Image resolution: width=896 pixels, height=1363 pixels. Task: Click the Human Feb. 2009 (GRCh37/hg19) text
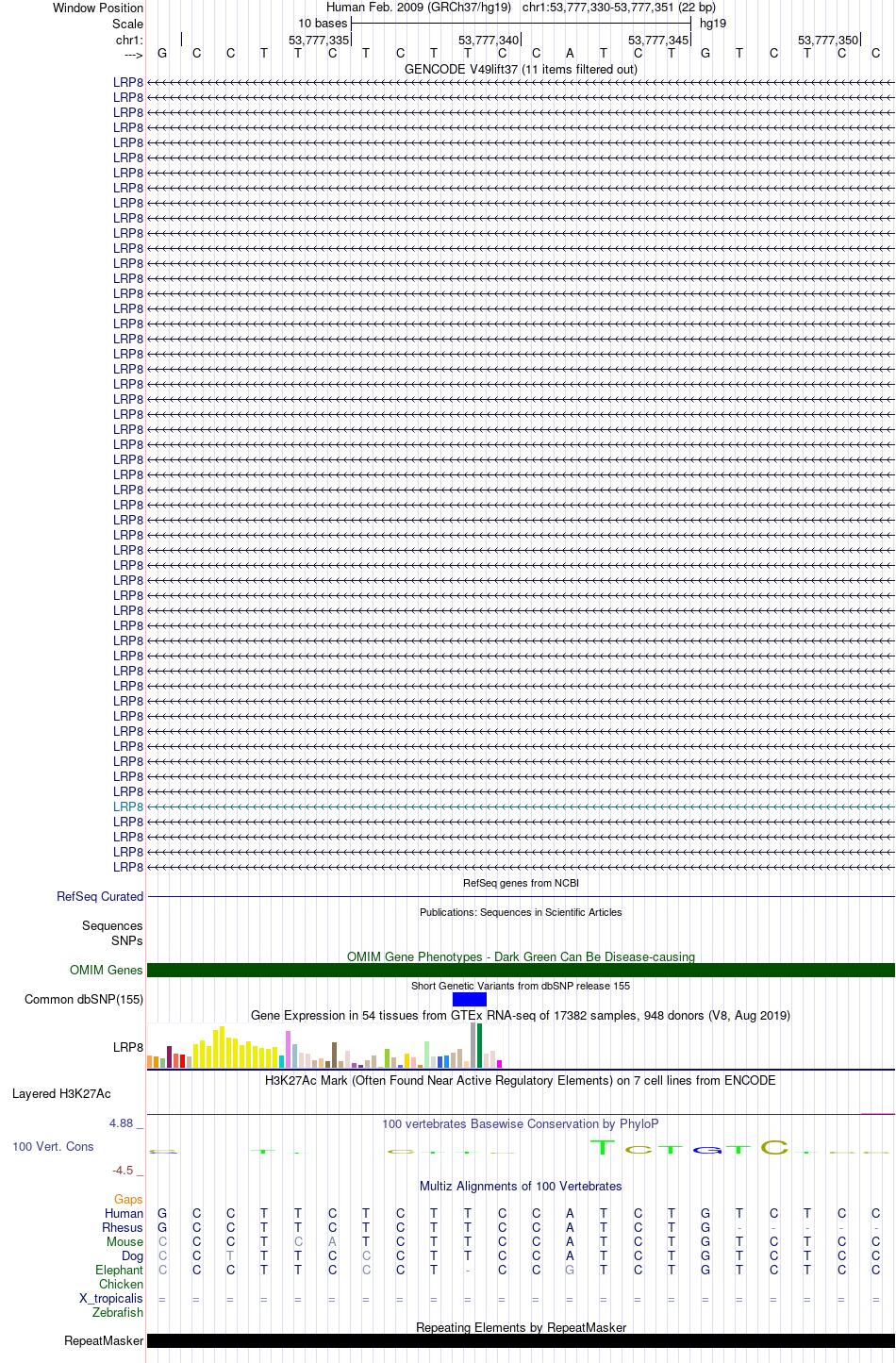pyautogui.click(x=419, y=8)
